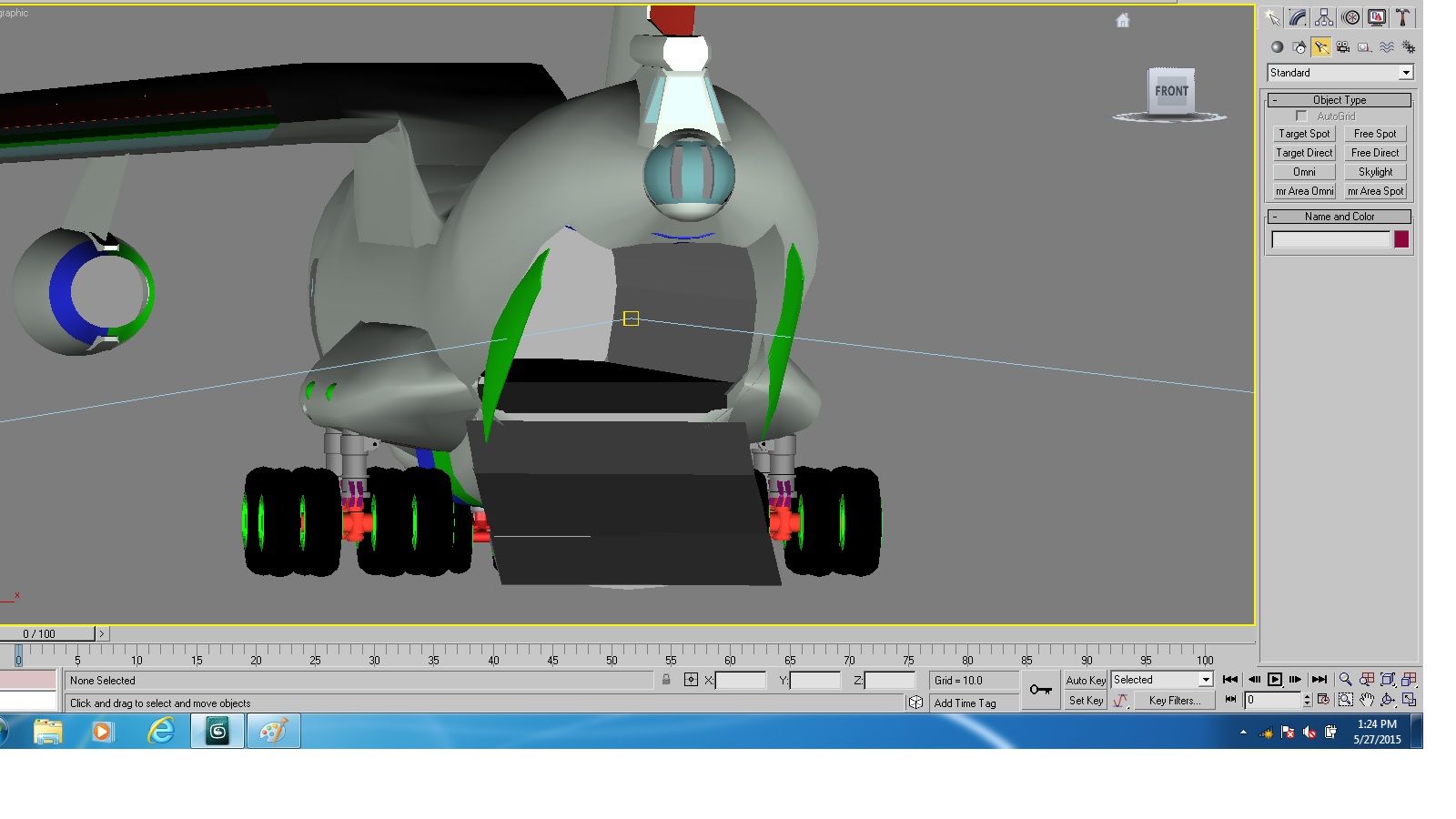Create a Target Spot light

tap(1304, 134)
